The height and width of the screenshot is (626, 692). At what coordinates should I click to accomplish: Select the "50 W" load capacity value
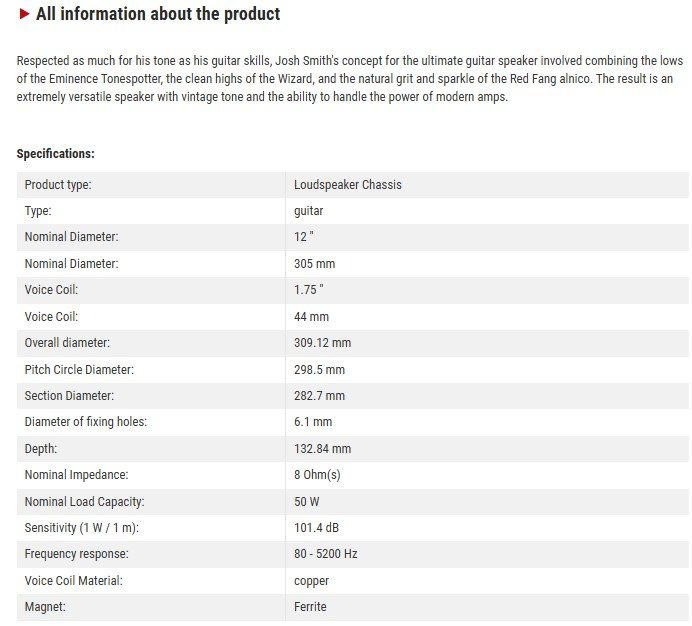[x=309, y=501]
